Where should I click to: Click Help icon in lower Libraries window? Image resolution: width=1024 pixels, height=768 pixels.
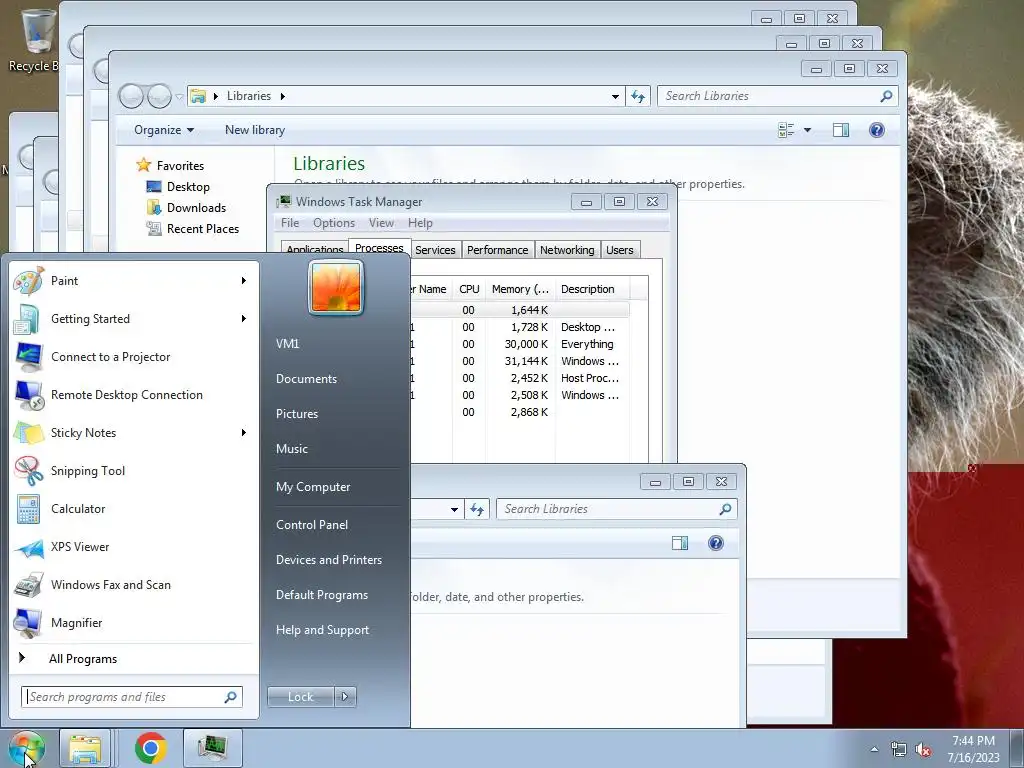(716, 543)
